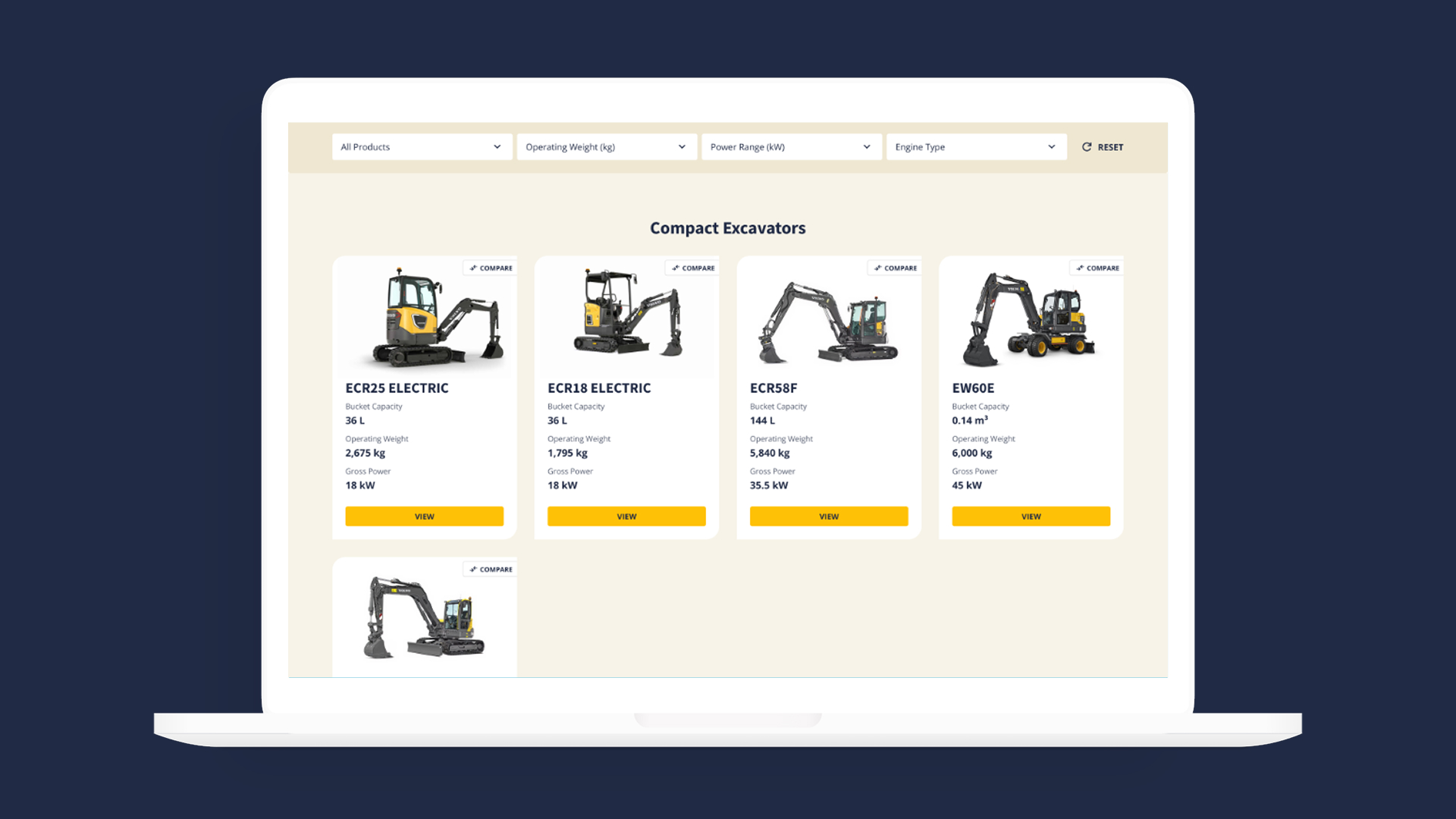
Task: Click the 5,840 kg operating weight value
Action: (x=770, y=453)
